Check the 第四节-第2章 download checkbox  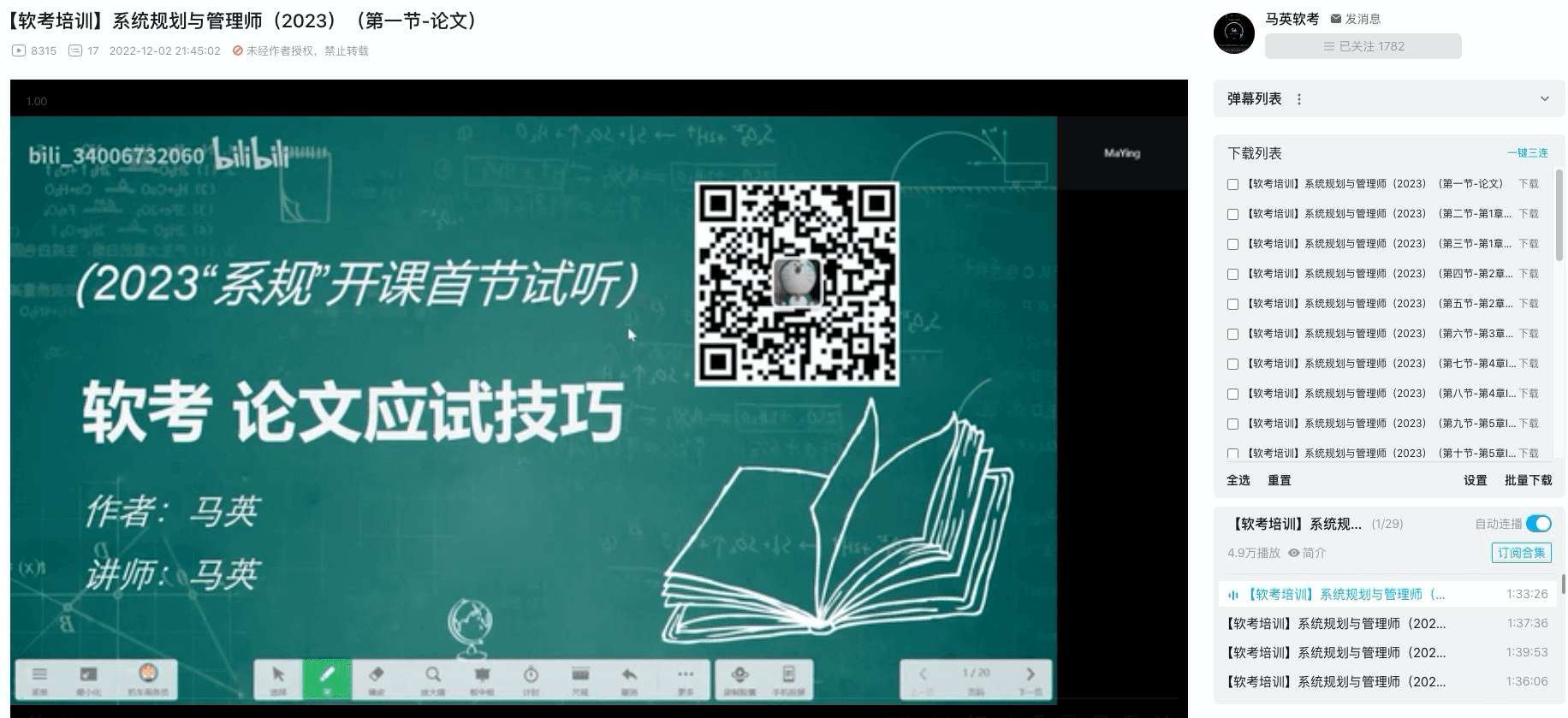pos(1232,274)
